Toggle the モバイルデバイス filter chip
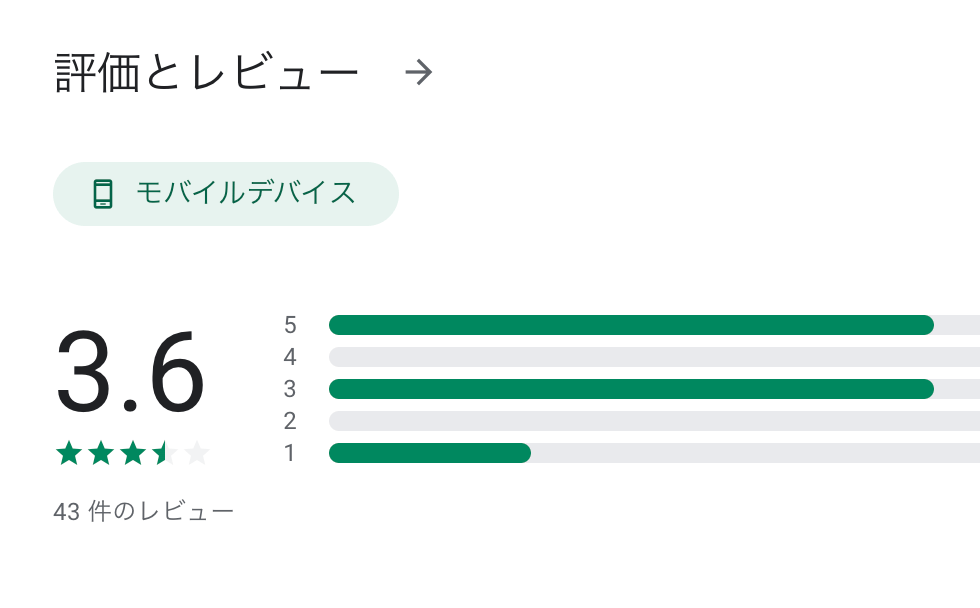Screen dimensions: 980x608 coord(226,194)
